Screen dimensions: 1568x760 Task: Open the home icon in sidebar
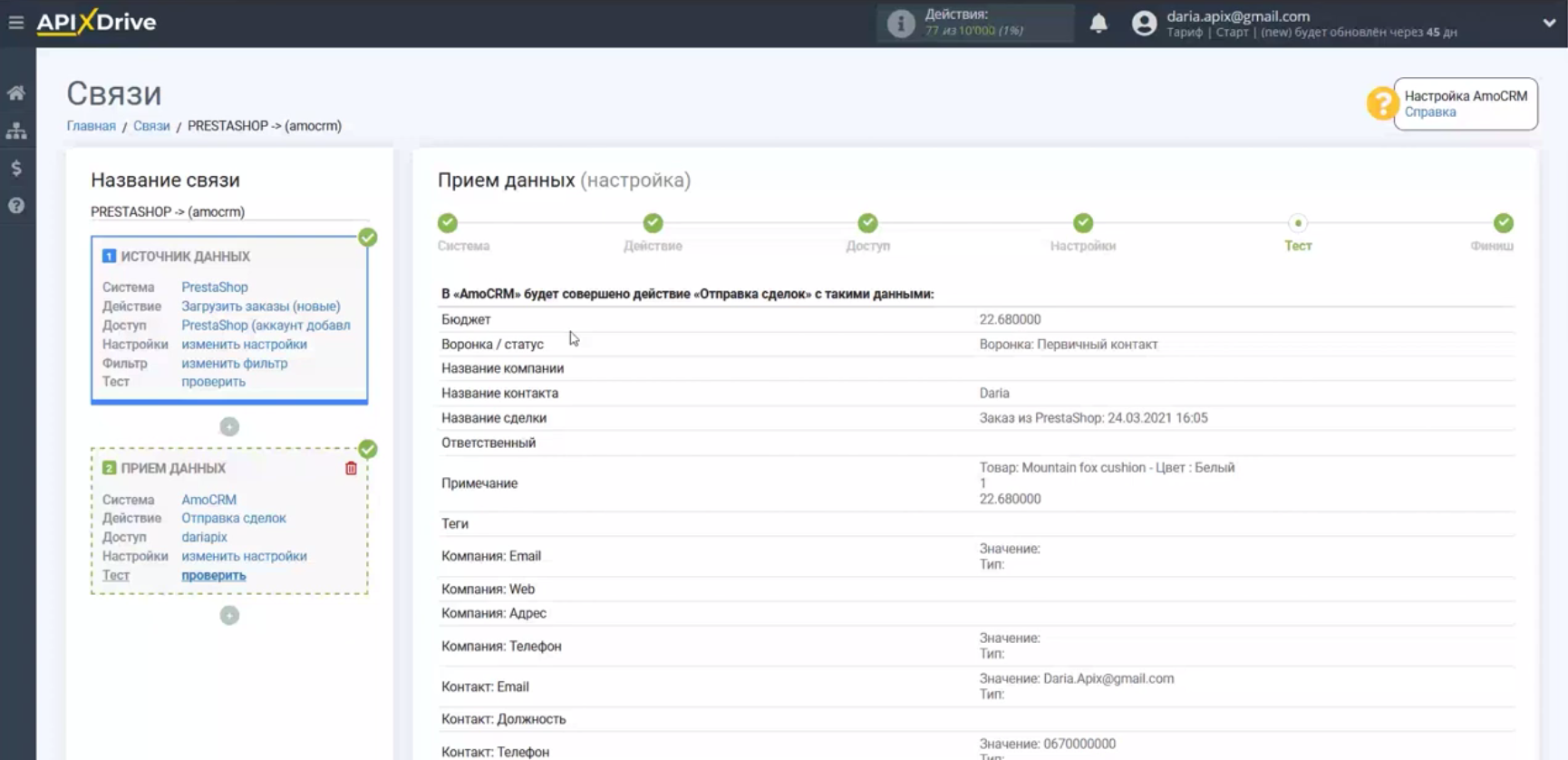pos(16,93)
